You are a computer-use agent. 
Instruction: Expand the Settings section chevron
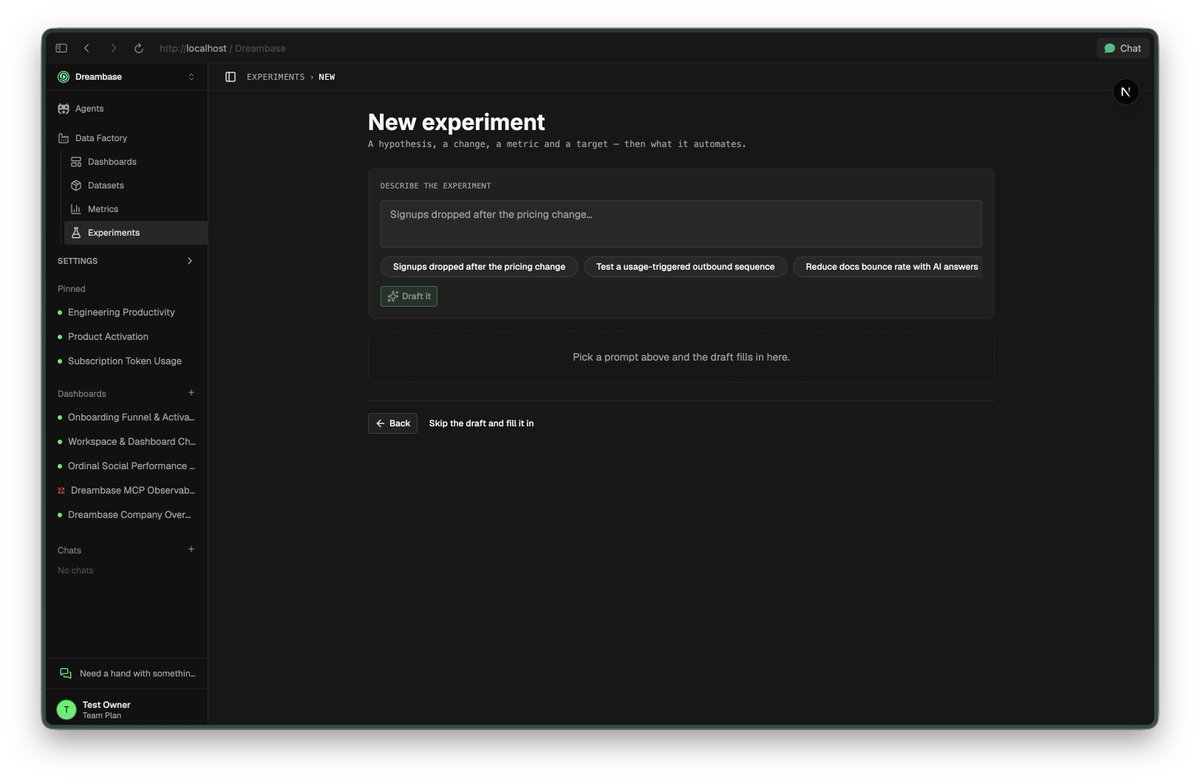point(190,261)
